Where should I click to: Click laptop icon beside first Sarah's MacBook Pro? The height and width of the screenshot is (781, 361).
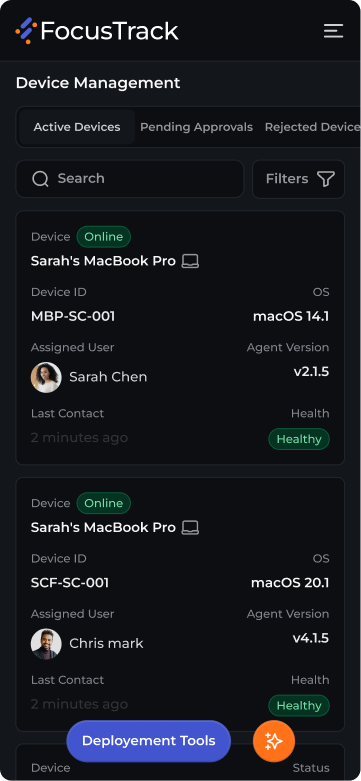click(x=190, y=261)
